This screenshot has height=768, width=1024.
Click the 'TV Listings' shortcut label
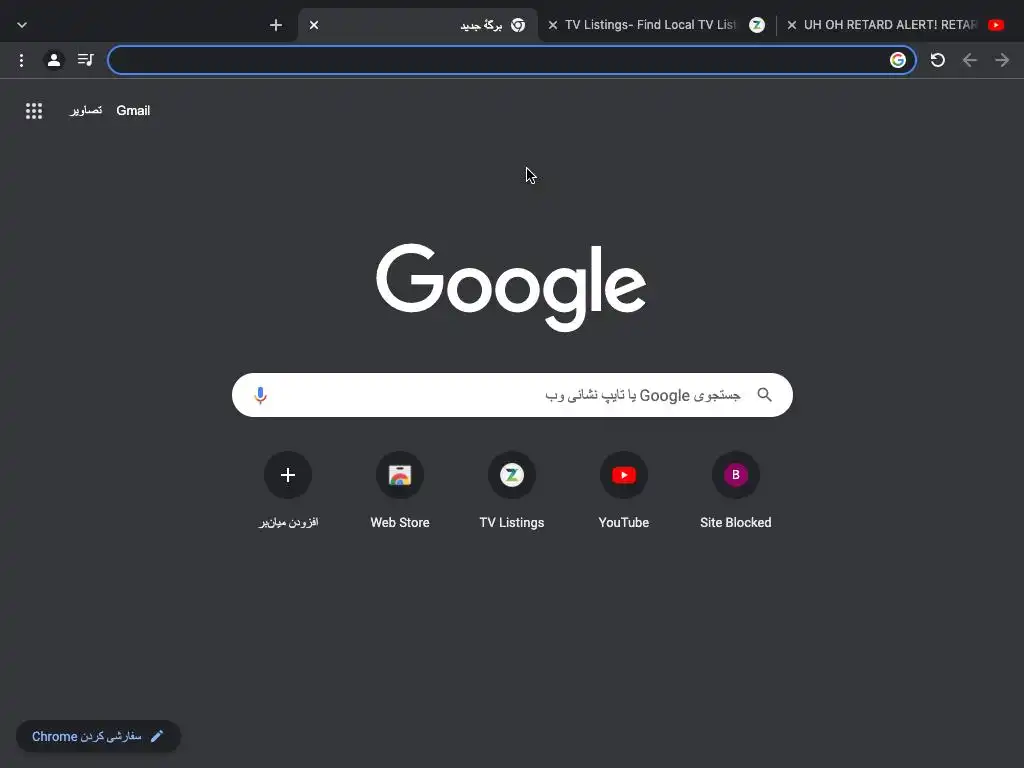pos(512,522)
